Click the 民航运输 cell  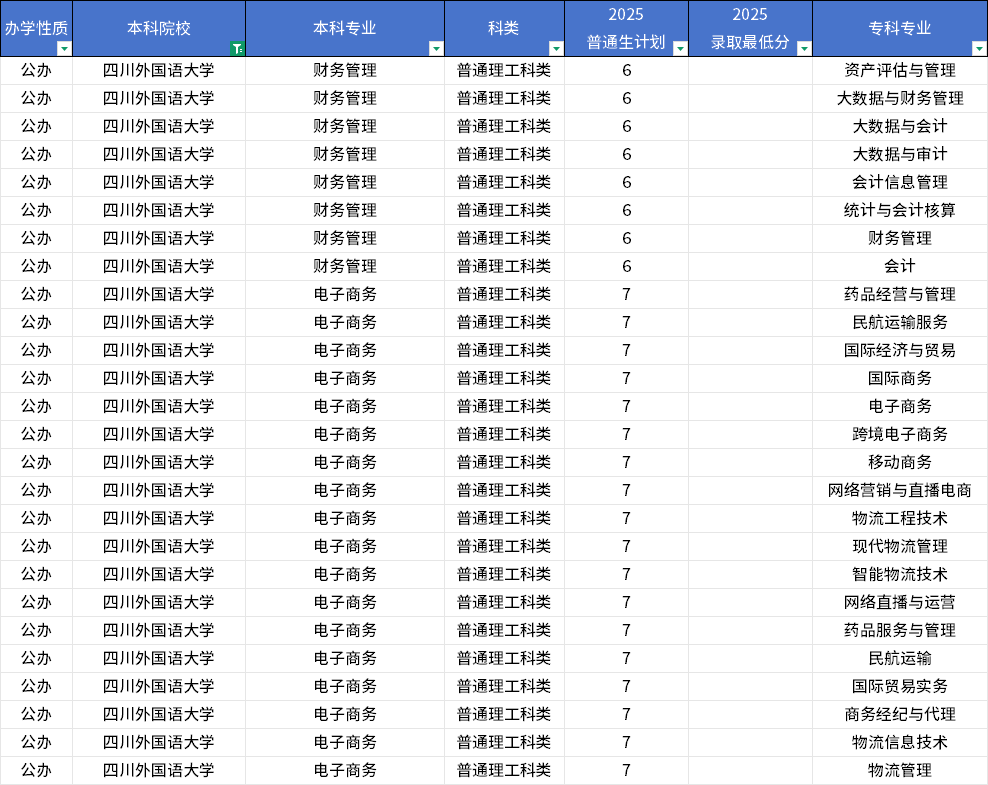pyautogui.click(x=900, y=658)
